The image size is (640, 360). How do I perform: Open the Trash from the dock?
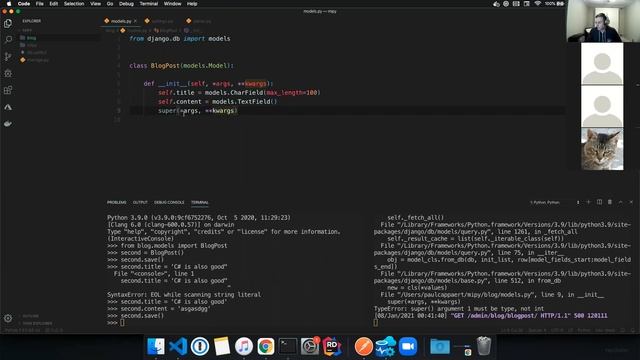tap(484, 346)
